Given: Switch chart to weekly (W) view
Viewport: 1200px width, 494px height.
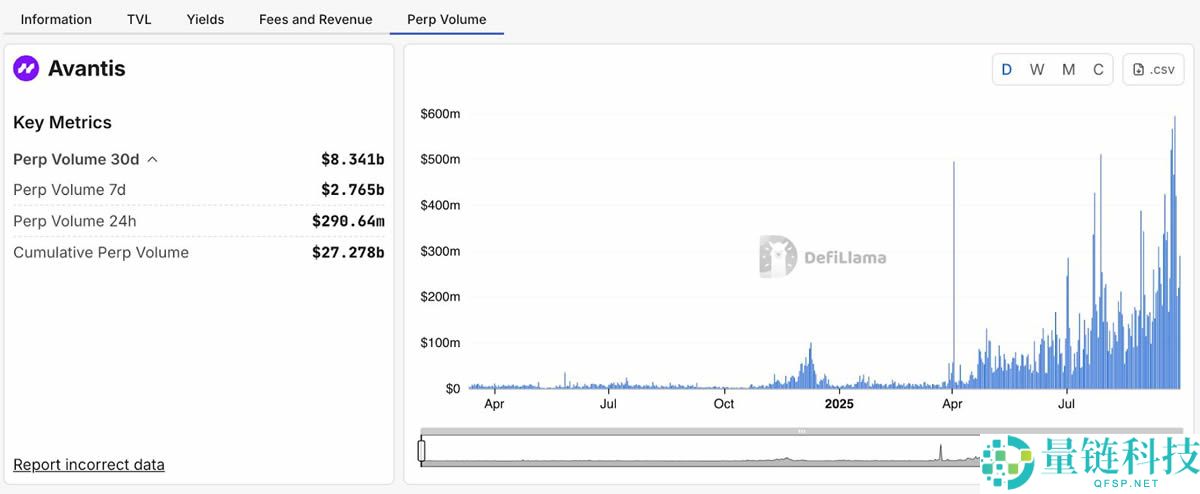Looking at the screenshot, I should (1037, 69).
